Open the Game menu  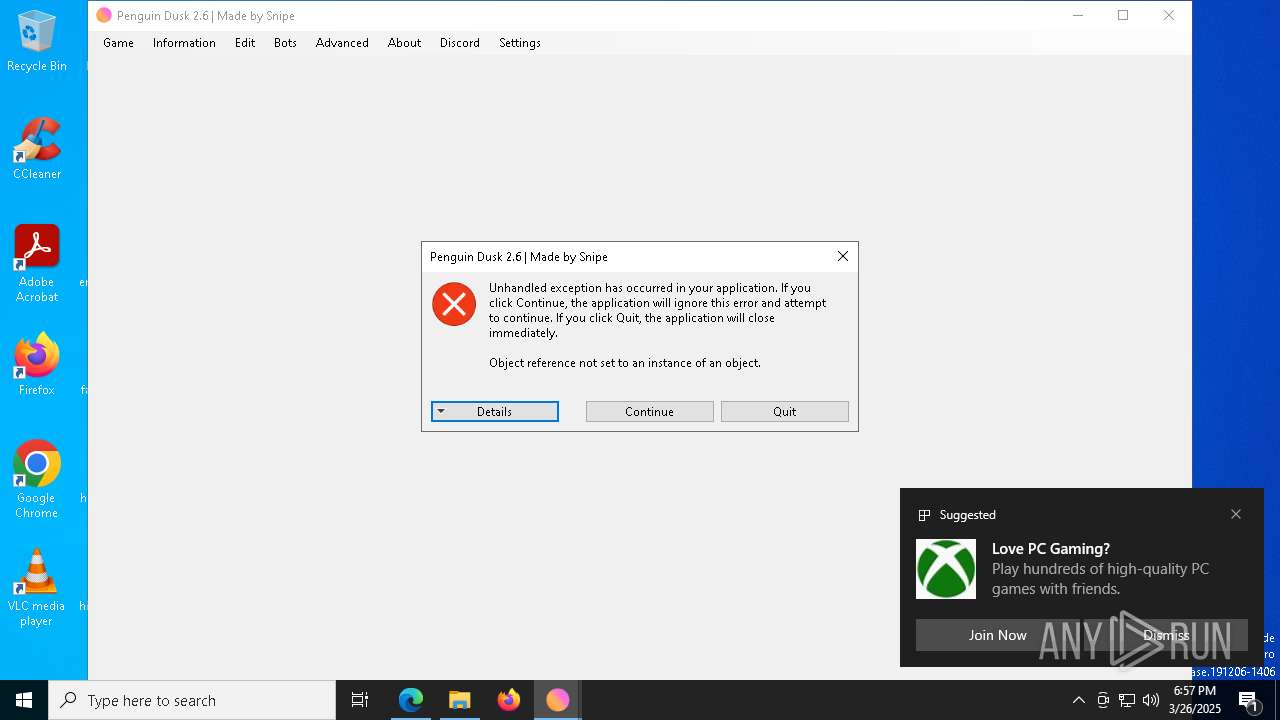pyautogui.click(x=118, y=43)
